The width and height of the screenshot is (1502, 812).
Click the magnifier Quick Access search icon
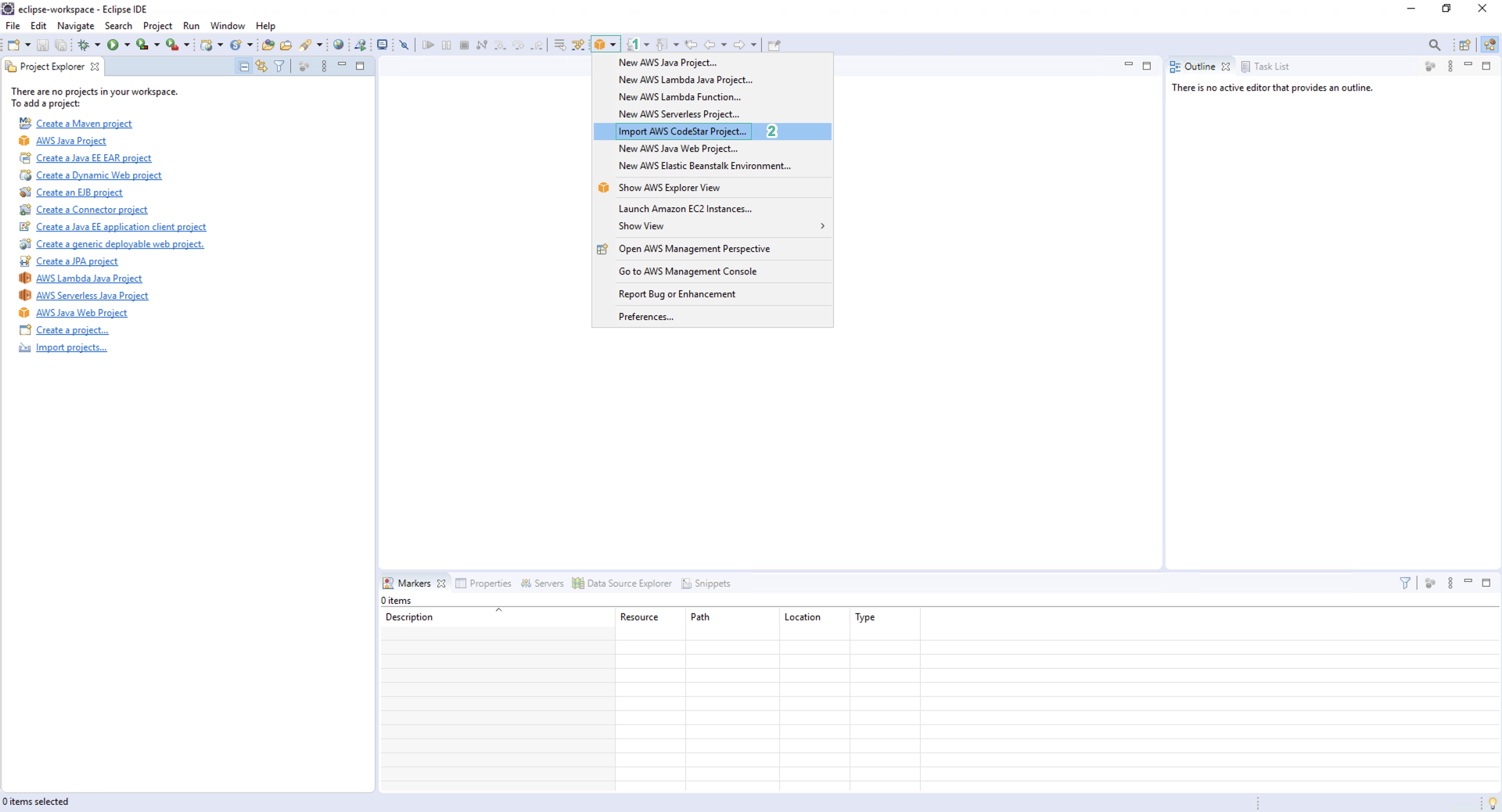coord(1434,45)
